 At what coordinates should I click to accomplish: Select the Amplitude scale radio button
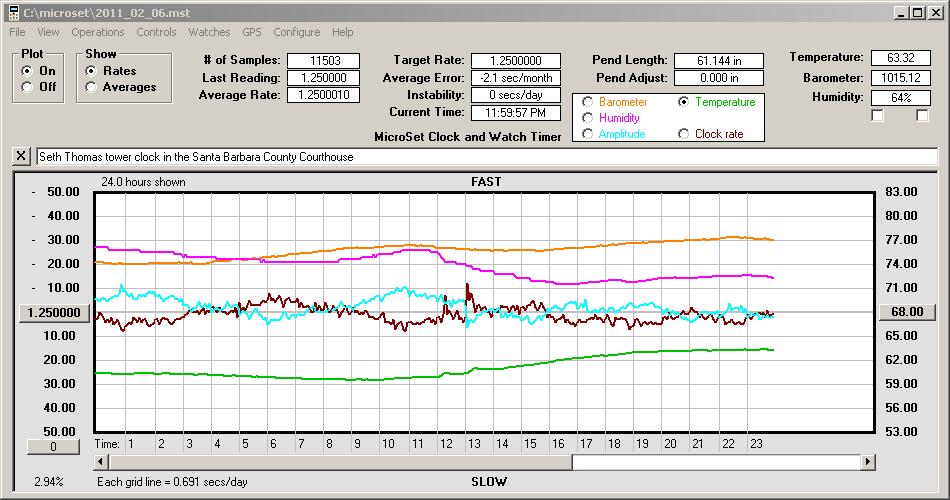tap(587, 134)
